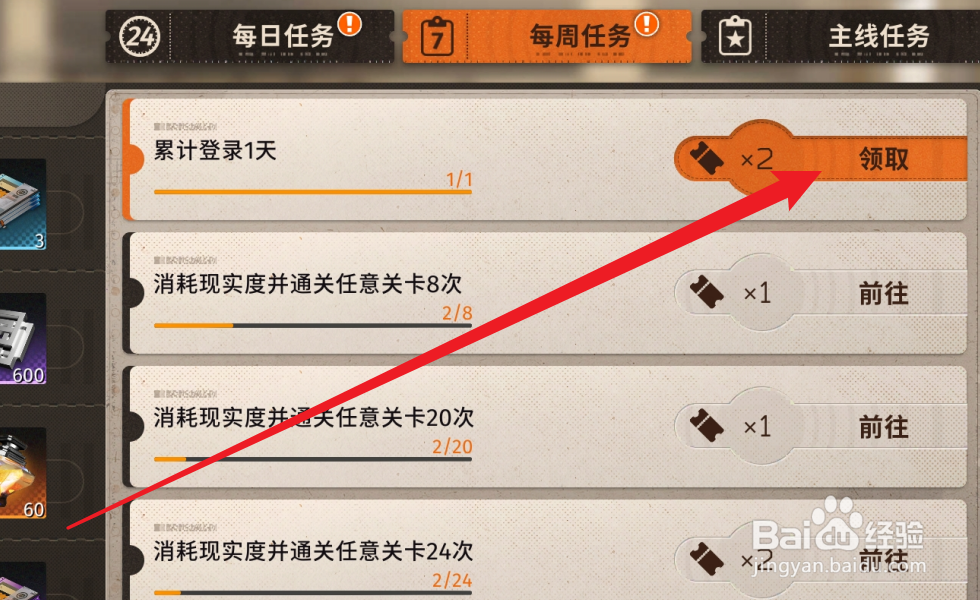
Task: Click 领取 to claim login reward
Action: point(883,159)
